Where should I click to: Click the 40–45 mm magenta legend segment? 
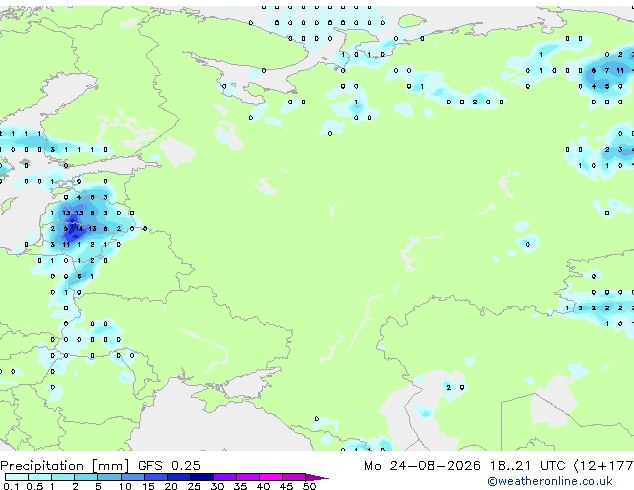point(271,477)
